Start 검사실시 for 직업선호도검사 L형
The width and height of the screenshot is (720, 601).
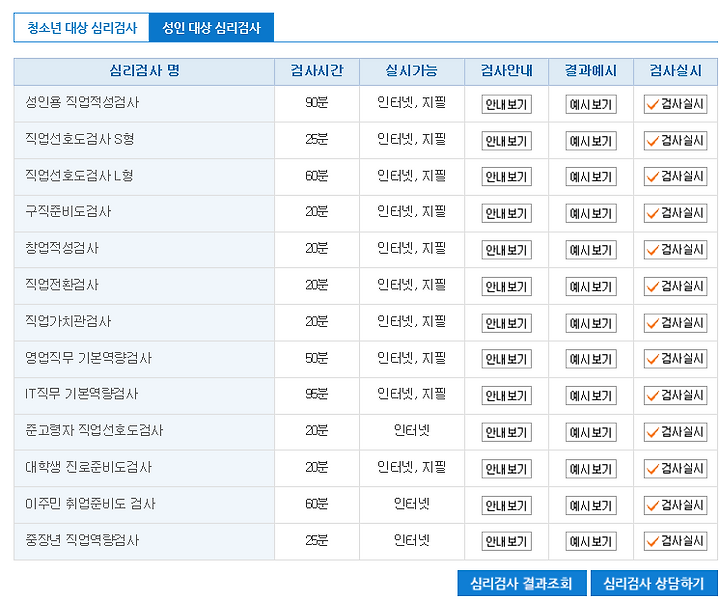[x=675, y=177]
